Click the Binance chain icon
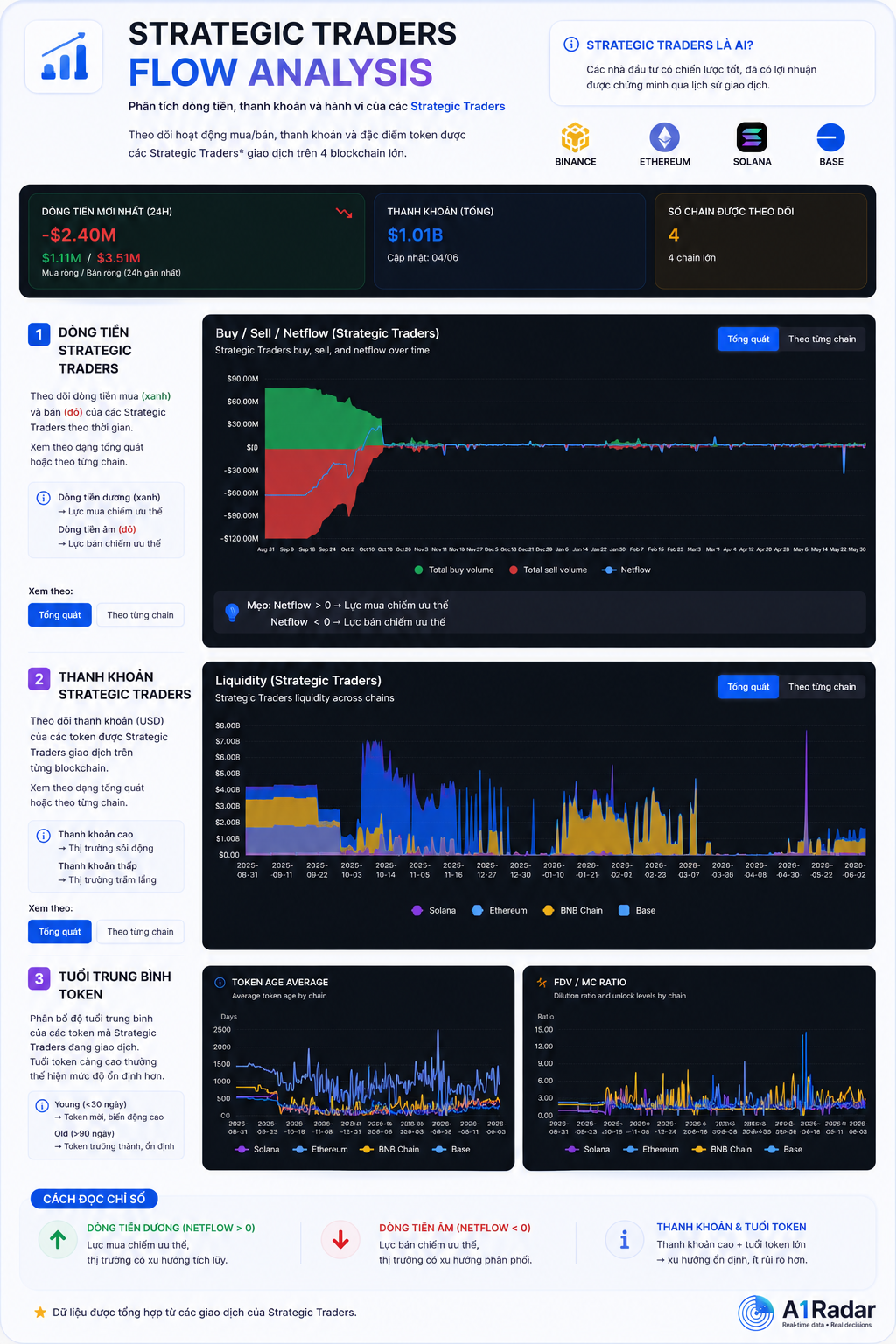This screenshot has height=1344, width=896. coord(575,137)
